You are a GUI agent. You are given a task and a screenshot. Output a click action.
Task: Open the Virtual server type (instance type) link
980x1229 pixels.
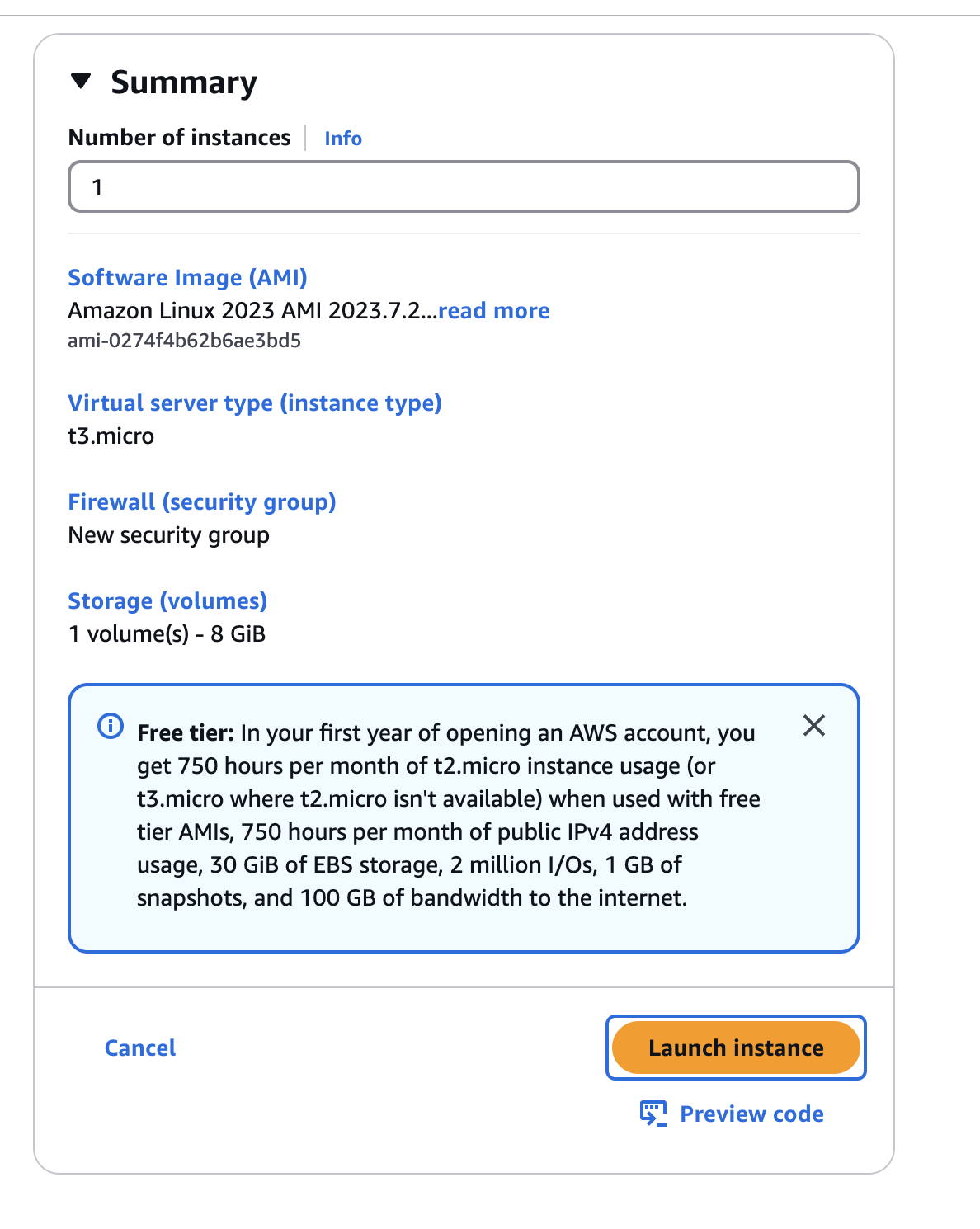coord(255,403)
